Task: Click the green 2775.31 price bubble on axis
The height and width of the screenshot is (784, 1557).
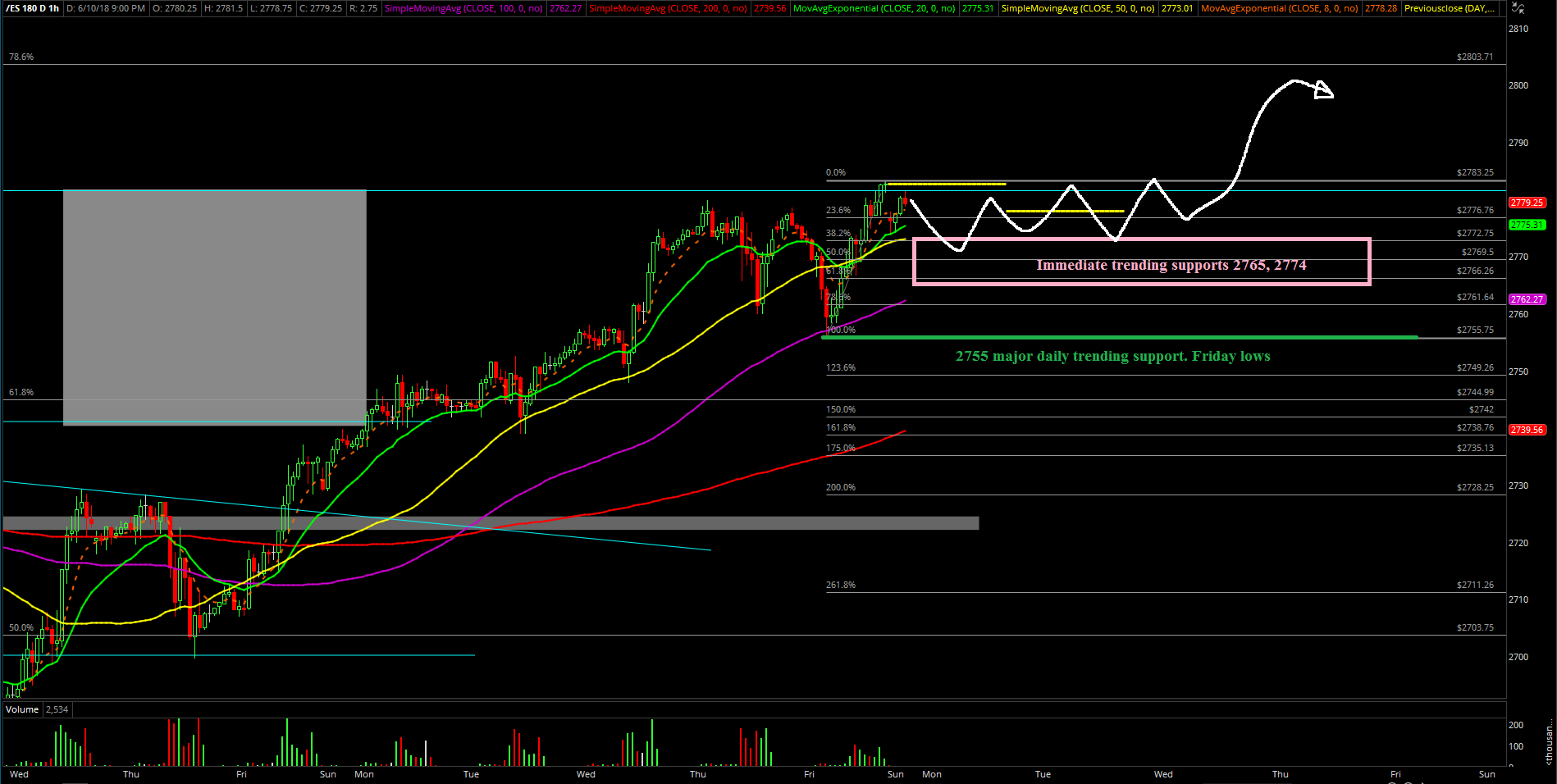Action: pyautogui.click(x=1527, y=225)
